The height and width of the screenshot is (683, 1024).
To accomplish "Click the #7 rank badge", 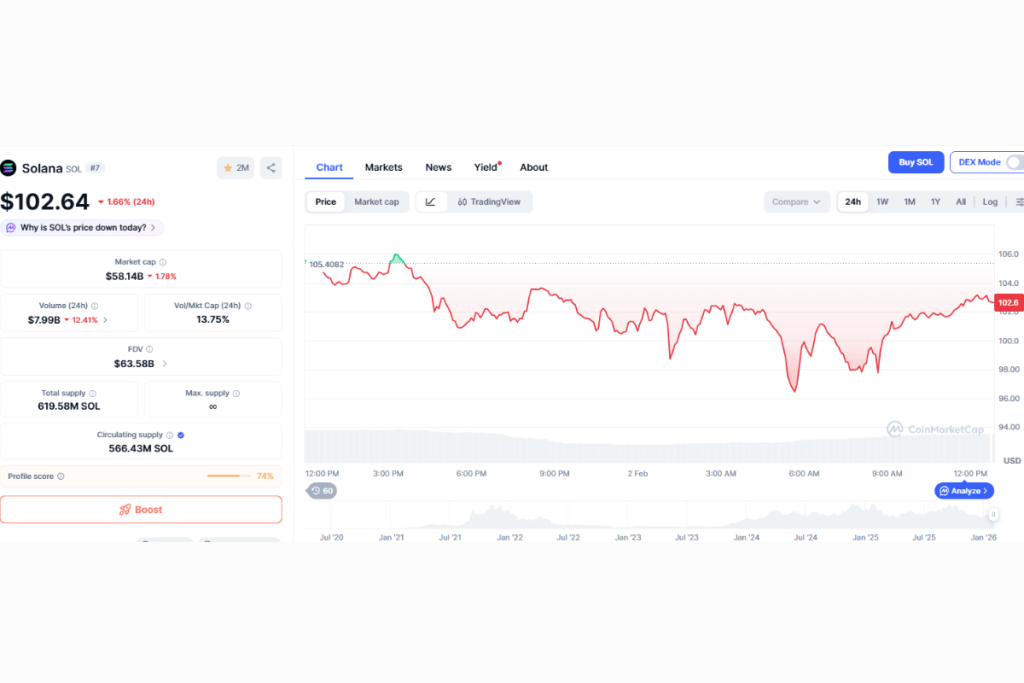I will [x=95, y=168].
